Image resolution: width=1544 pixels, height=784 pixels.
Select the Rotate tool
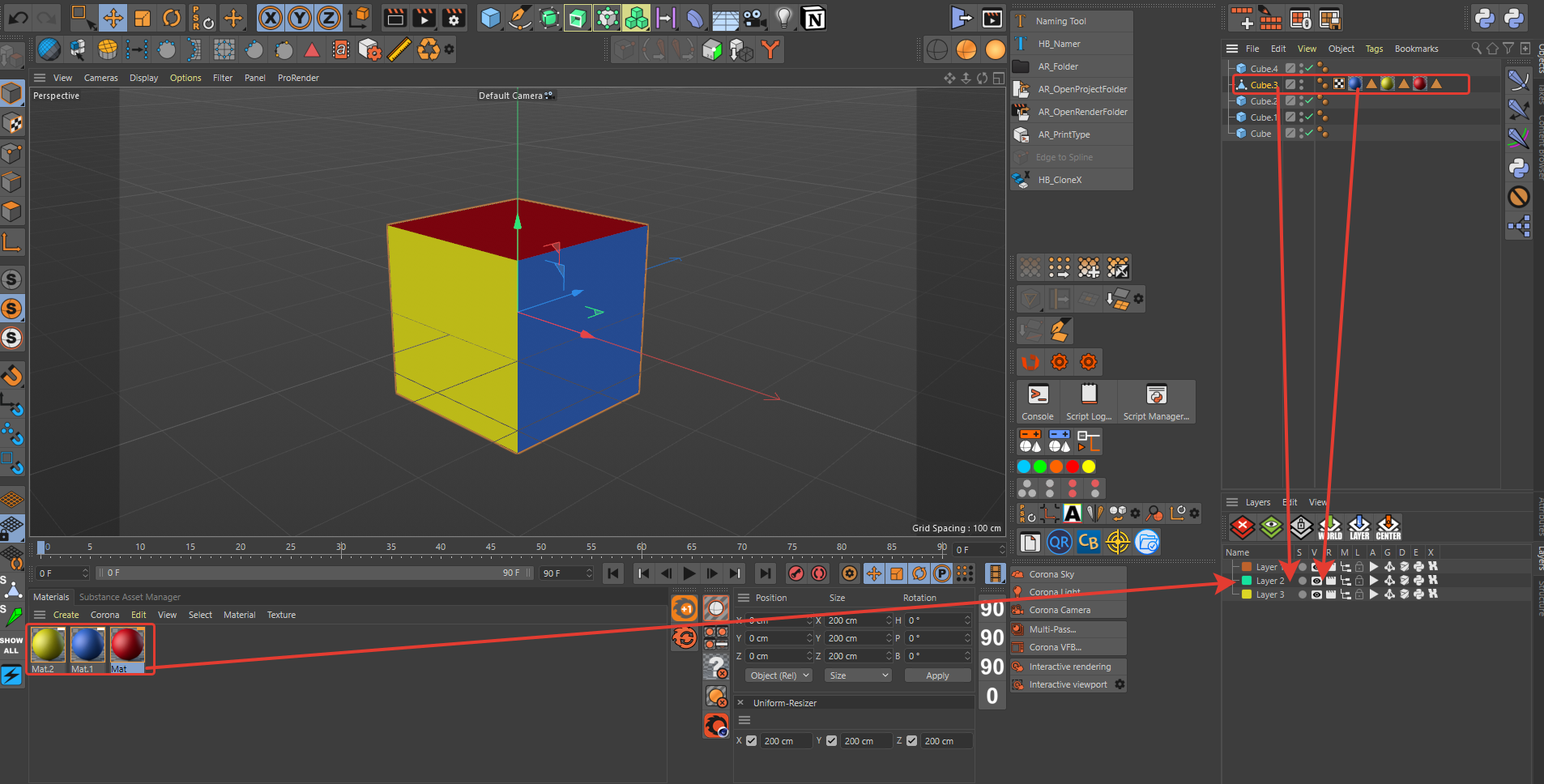[x=172, y=17]
